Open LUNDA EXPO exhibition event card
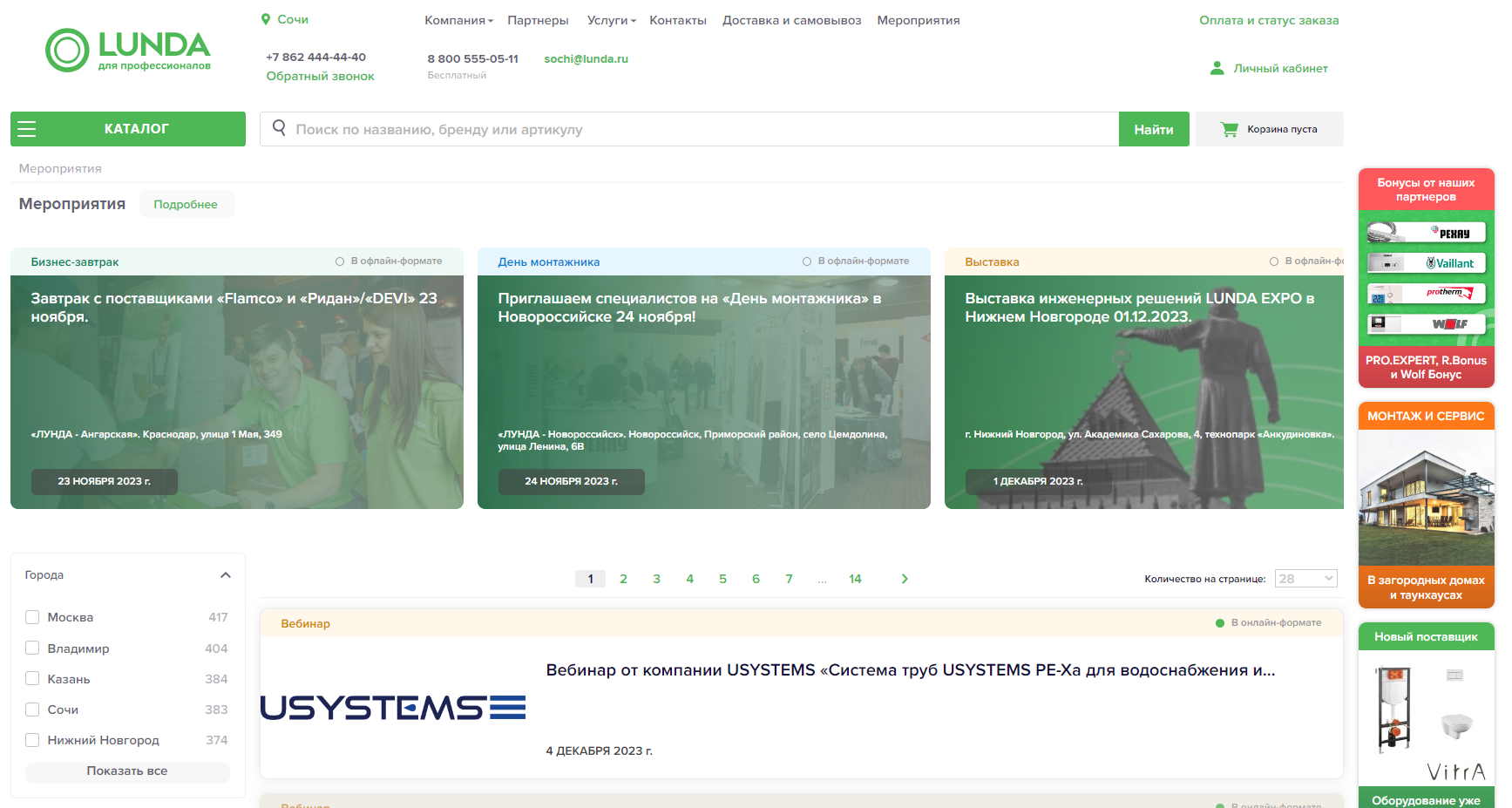 pyautogui.click(x=1144, y=378)
